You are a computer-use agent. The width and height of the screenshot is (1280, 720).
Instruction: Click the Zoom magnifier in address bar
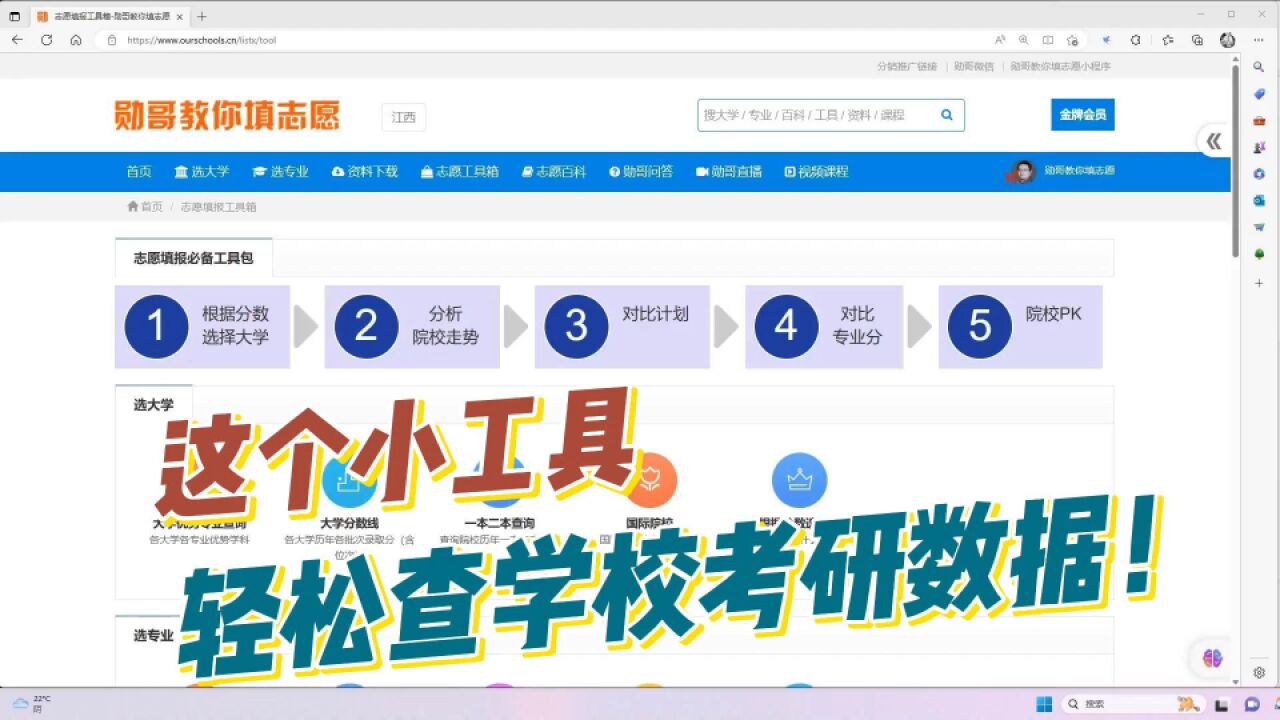click(x=1023, y=40)
